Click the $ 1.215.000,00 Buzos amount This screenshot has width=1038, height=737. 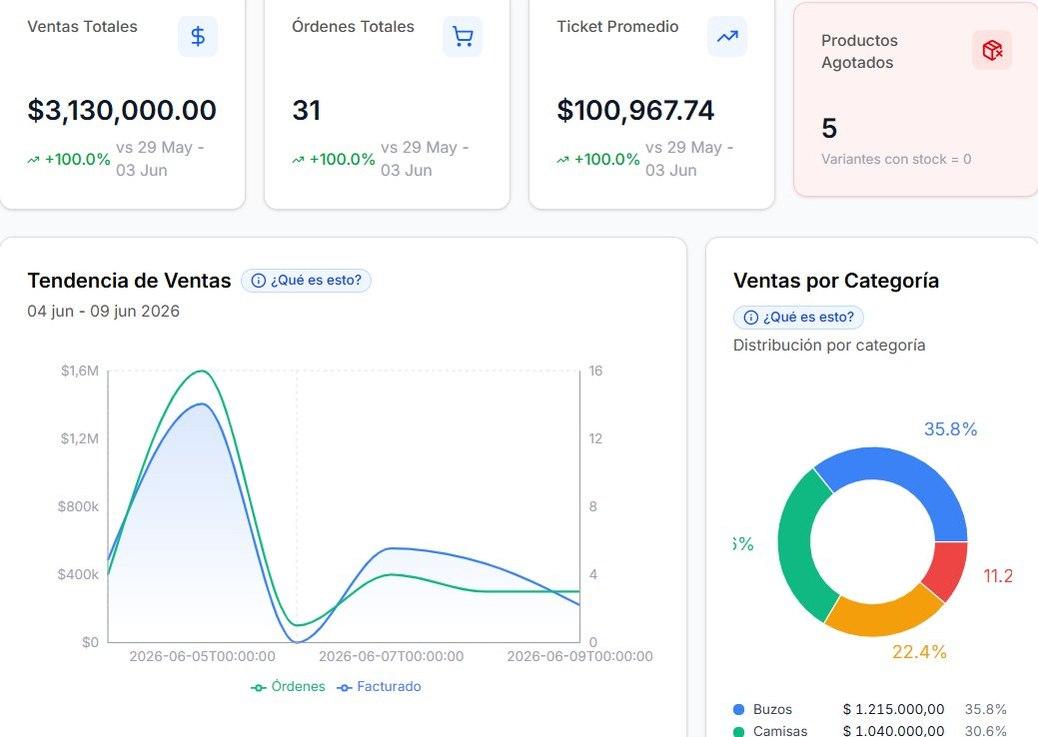click(x=894, y=709)
